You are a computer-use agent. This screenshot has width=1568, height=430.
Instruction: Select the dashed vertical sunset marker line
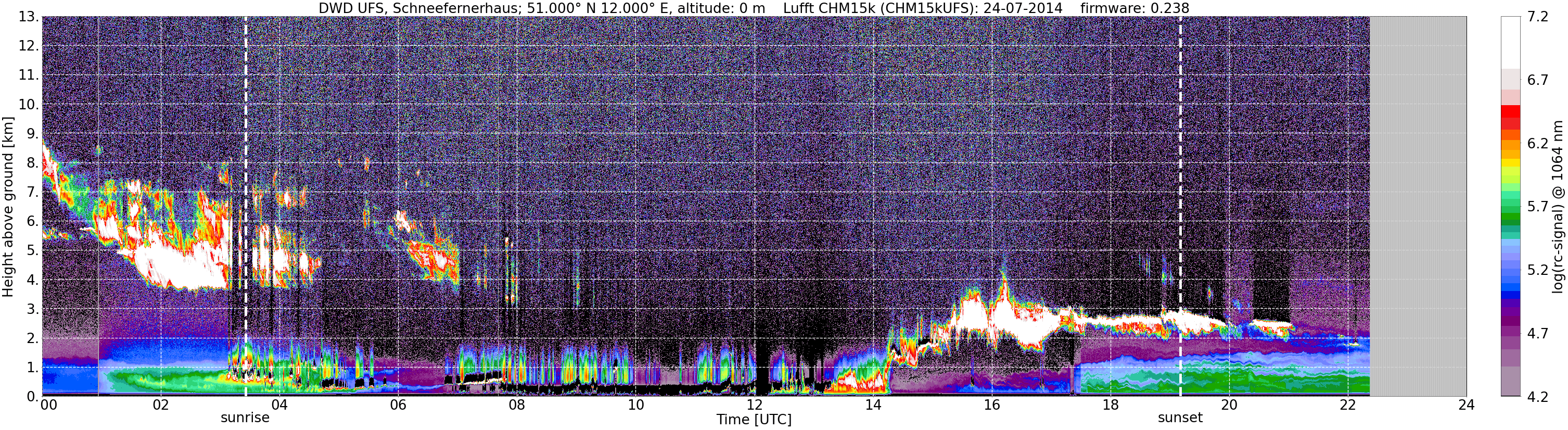(1180, 207)
